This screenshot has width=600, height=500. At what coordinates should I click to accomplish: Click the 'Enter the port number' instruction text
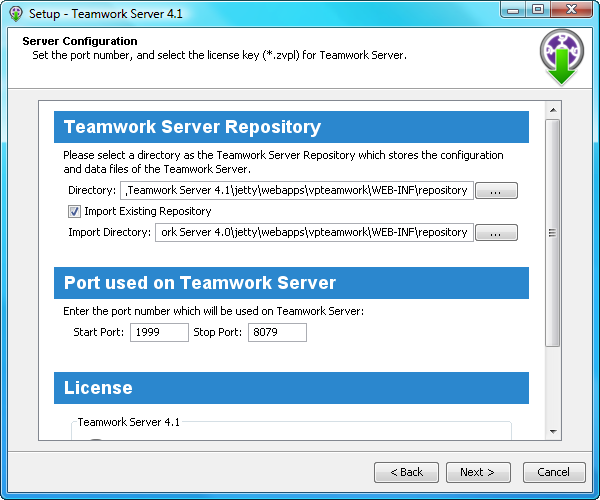tap(214, 311)
